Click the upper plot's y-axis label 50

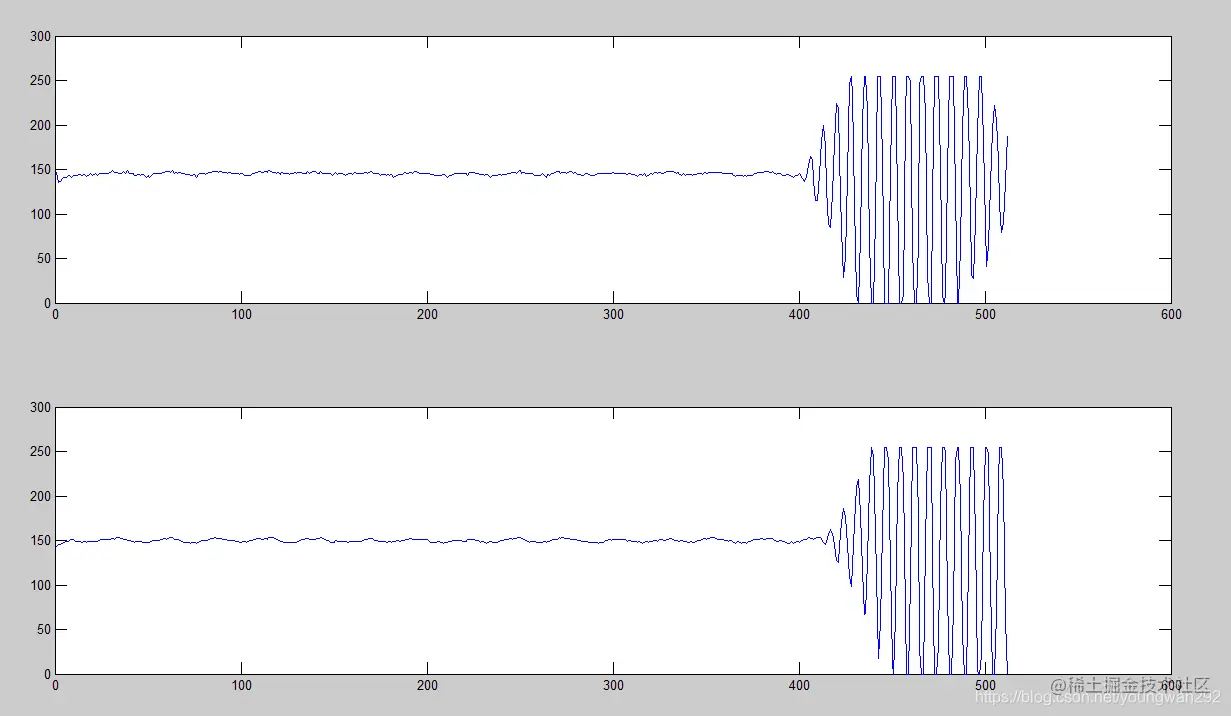(43, 259)
